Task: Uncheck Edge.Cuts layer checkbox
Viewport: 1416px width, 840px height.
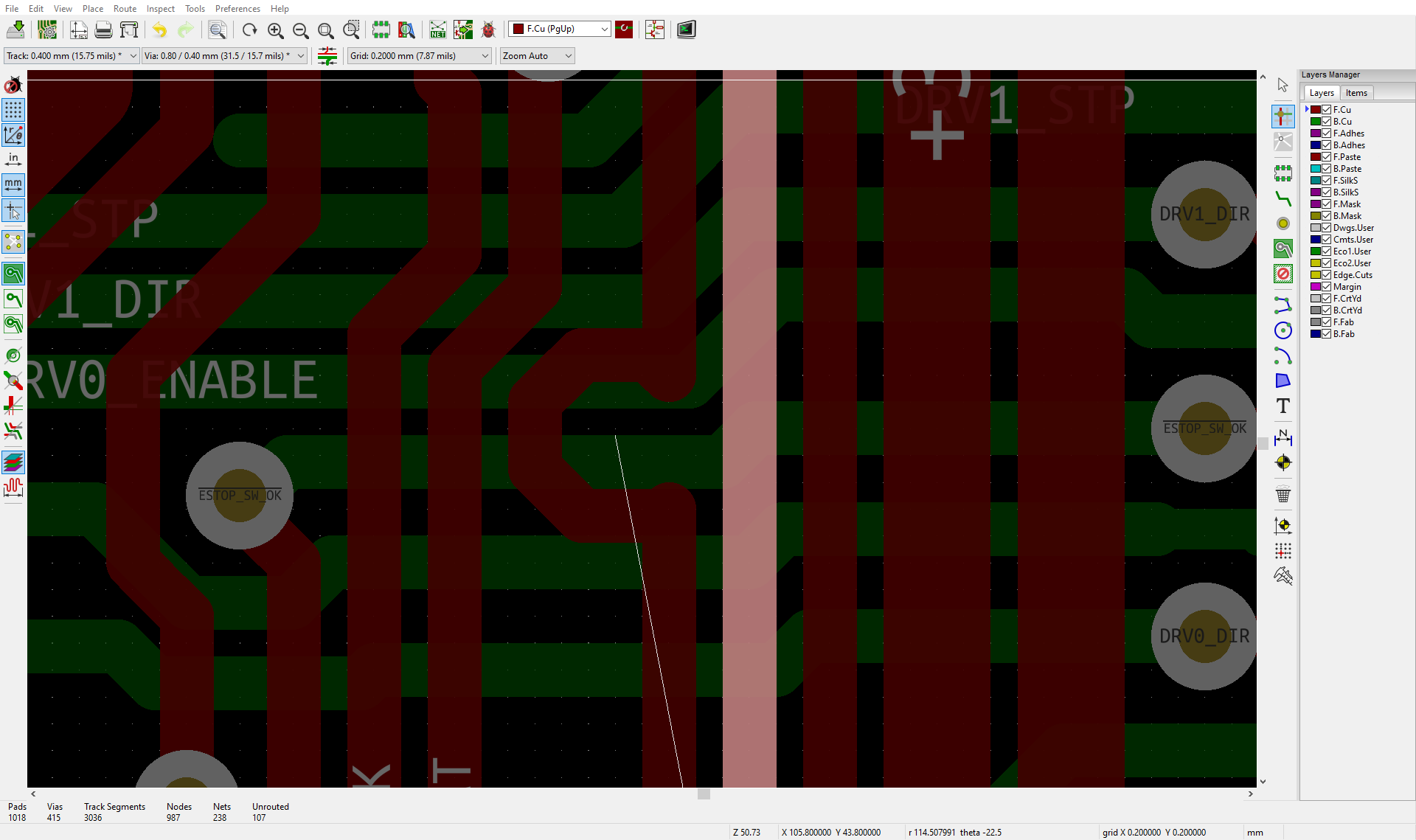Action: tap(1326, 275)
